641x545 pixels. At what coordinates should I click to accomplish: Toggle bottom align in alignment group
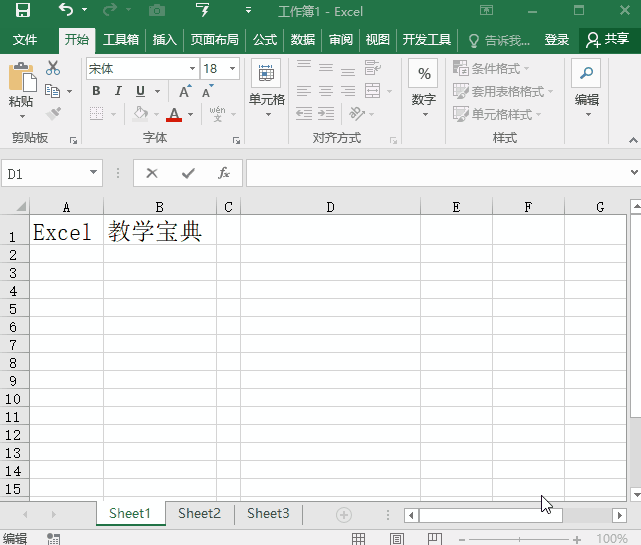[x=348, y=70]
